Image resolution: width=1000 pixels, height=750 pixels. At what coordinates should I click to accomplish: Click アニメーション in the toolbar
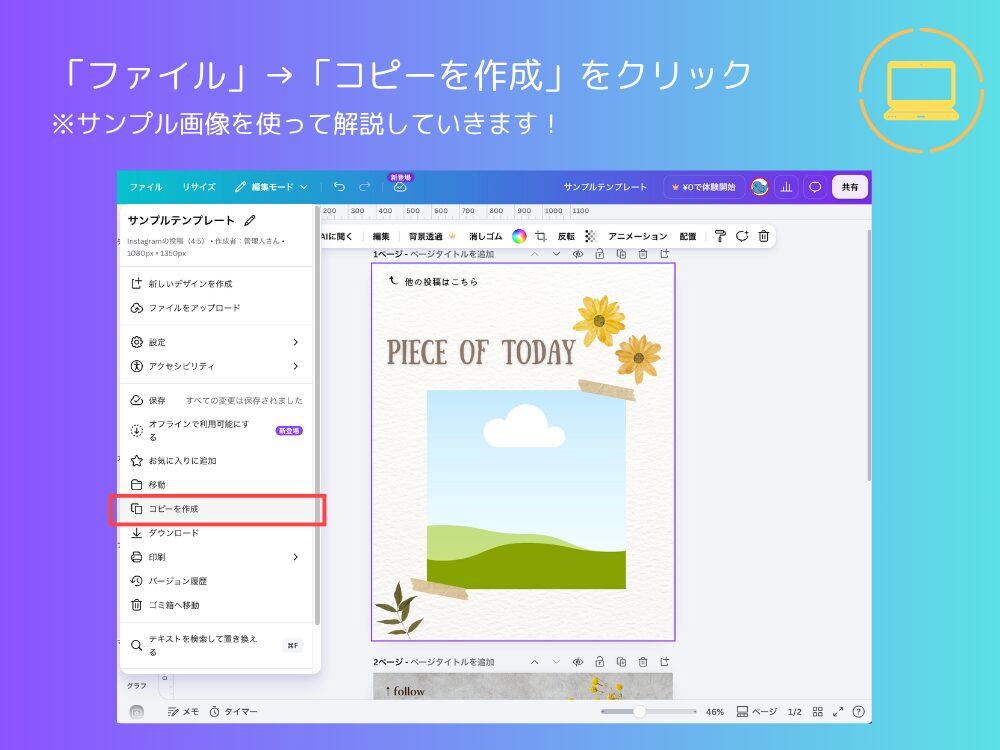(637, 237)
